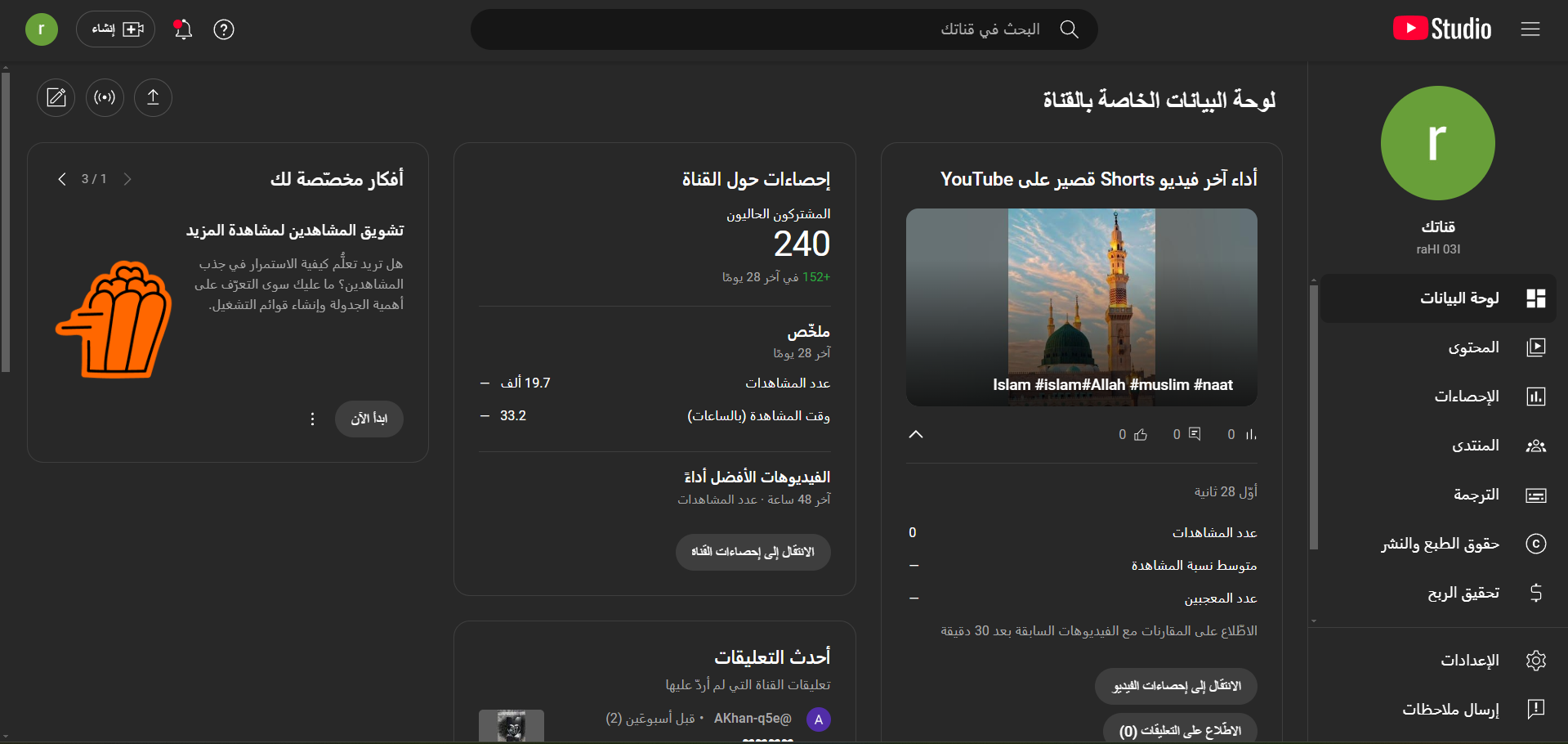
Task: Open the large channel avatar in sidebar
Action: (1437, 143)
